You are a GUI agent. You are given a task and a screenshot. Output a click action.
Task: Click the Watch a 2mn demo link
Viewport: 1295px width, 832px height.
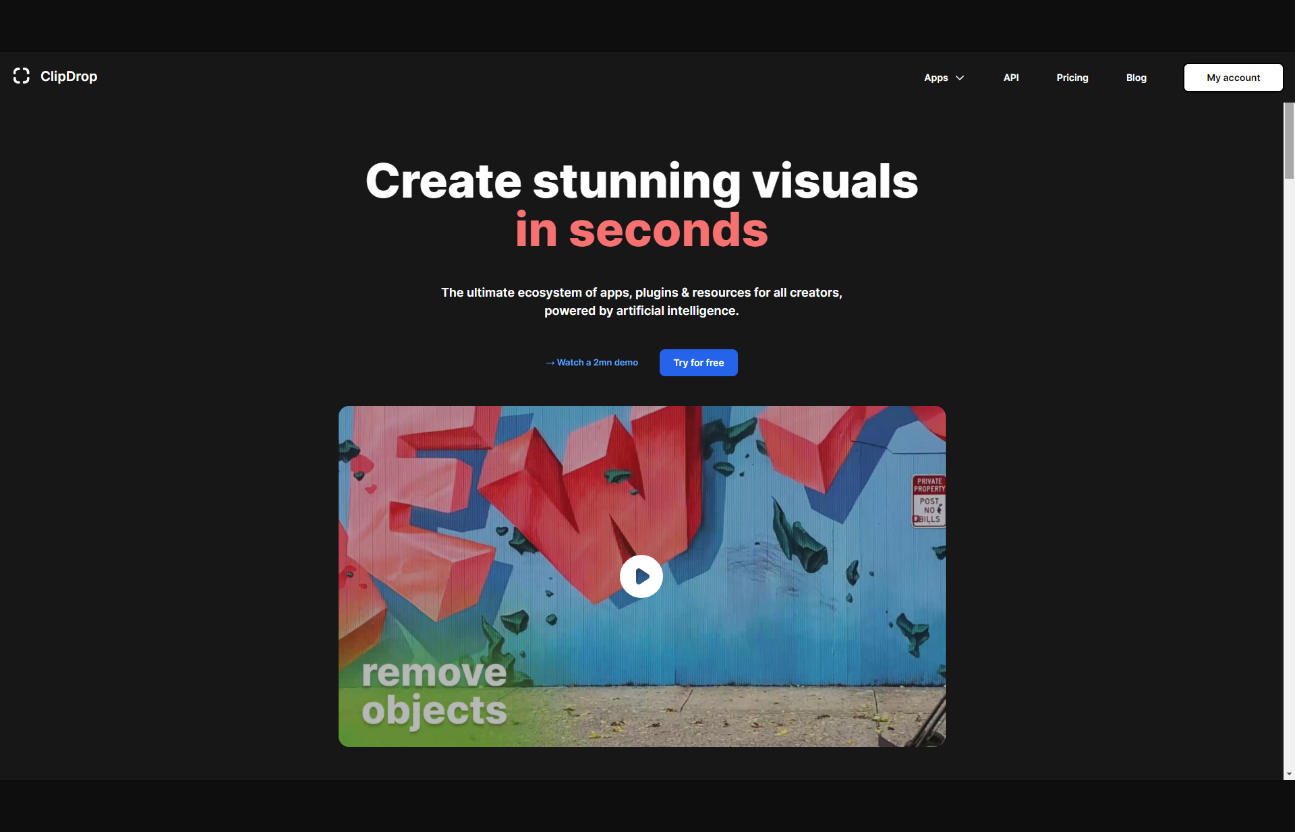click(x=597, y=363)
